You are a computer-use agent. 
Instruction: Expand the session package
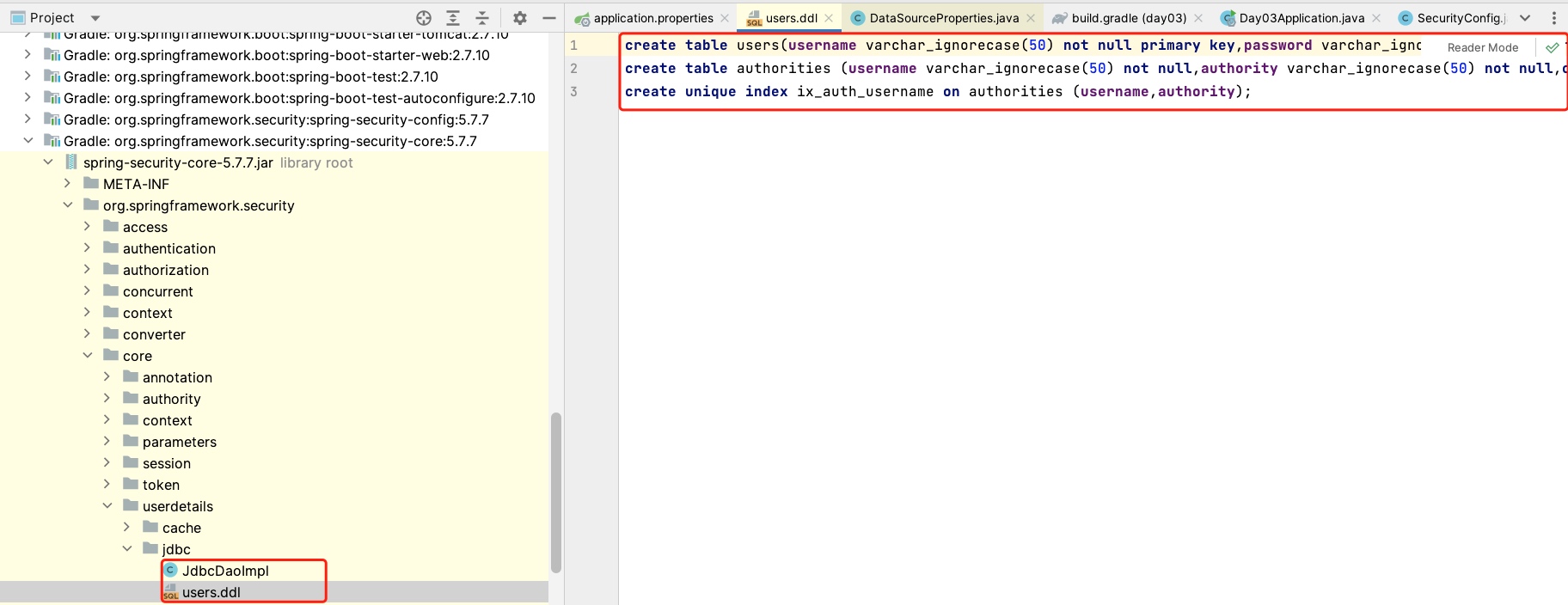(x=107, y=462)
